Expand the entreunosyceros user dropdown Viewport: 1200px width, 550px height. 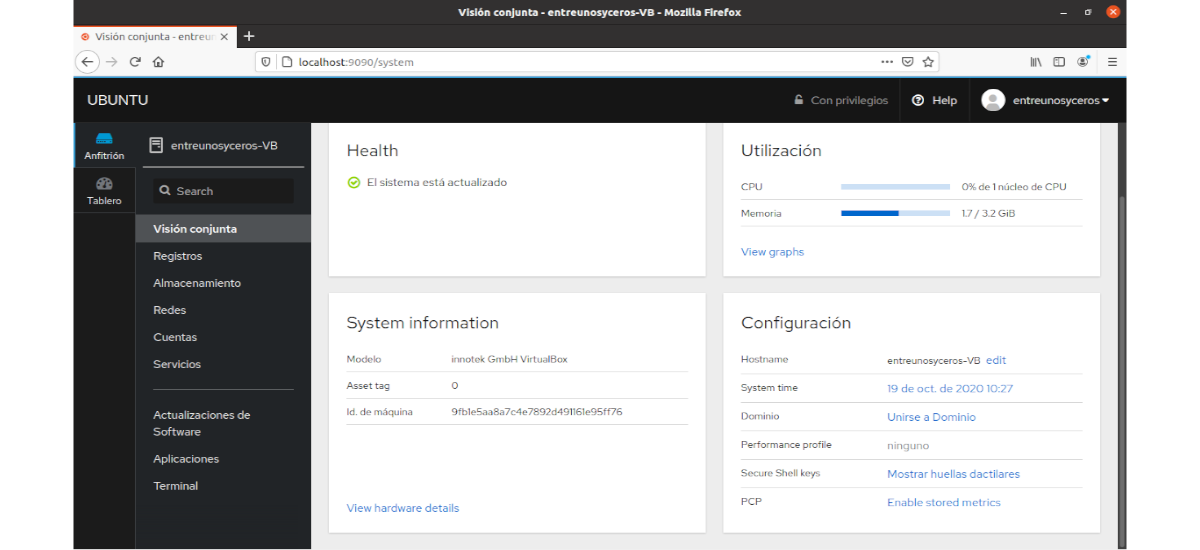1060,100
